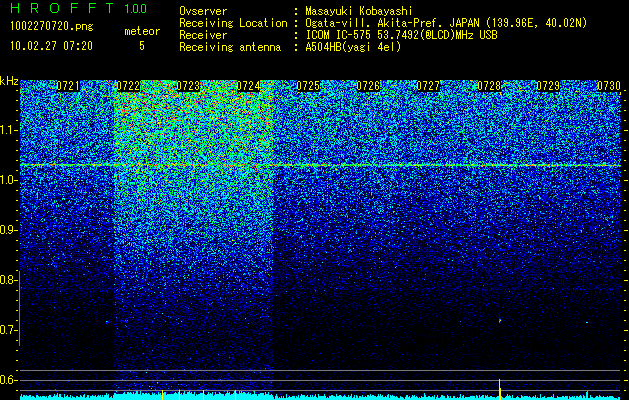
Task: Click the 0726 time label
Action: coord(368,86)
